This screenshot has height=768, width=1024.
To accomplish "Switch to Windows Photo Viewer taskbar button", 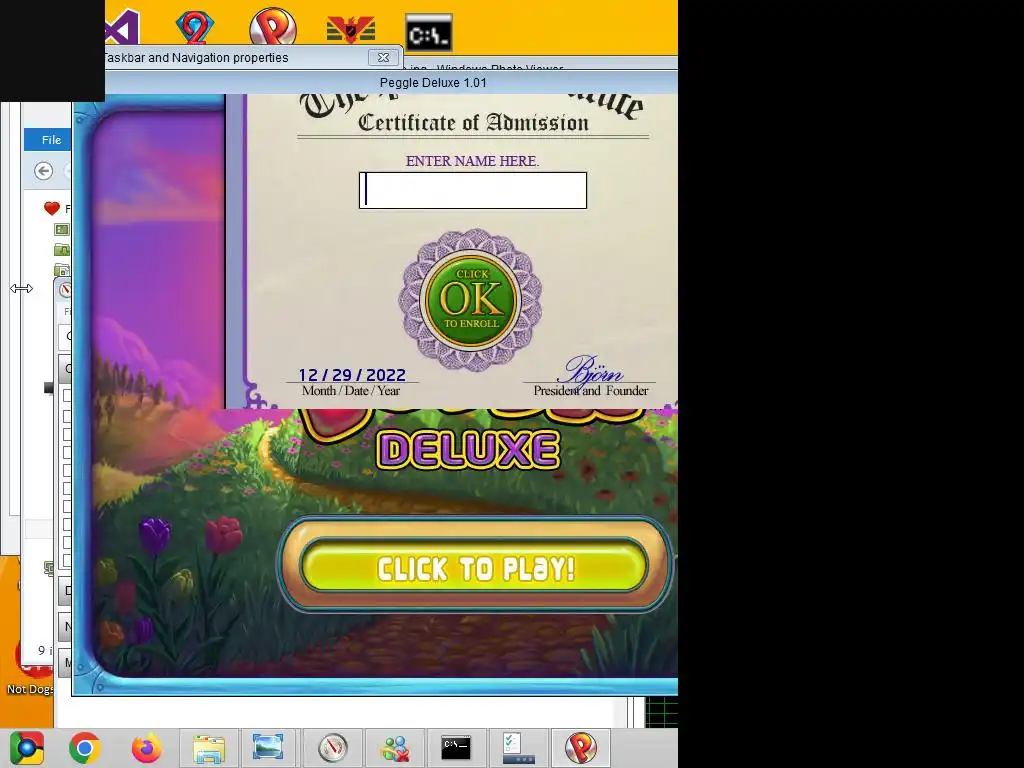I will point(268,748).
